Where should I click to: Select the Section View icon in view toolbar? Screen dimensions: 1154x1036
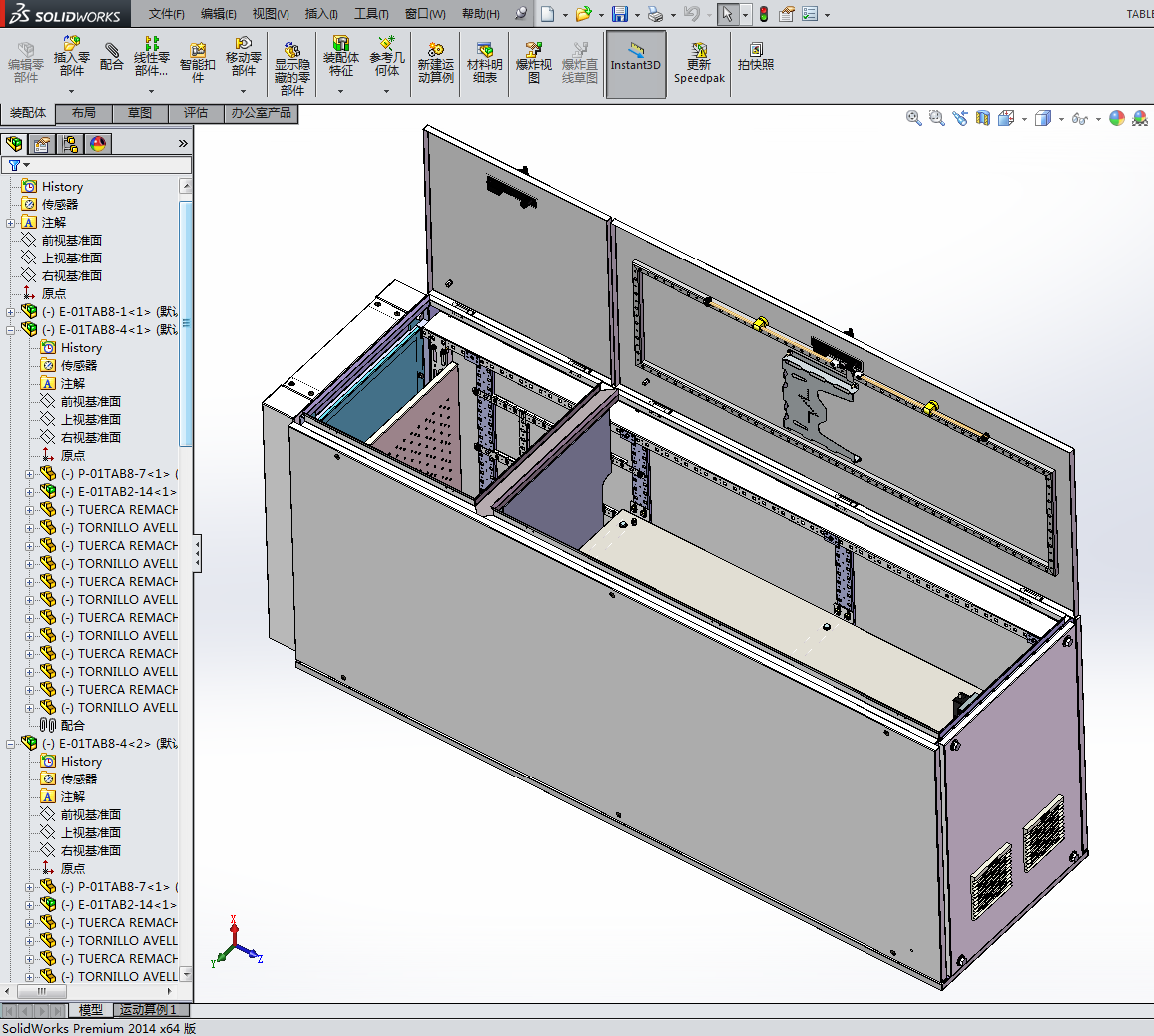click(x=983, y=118)
